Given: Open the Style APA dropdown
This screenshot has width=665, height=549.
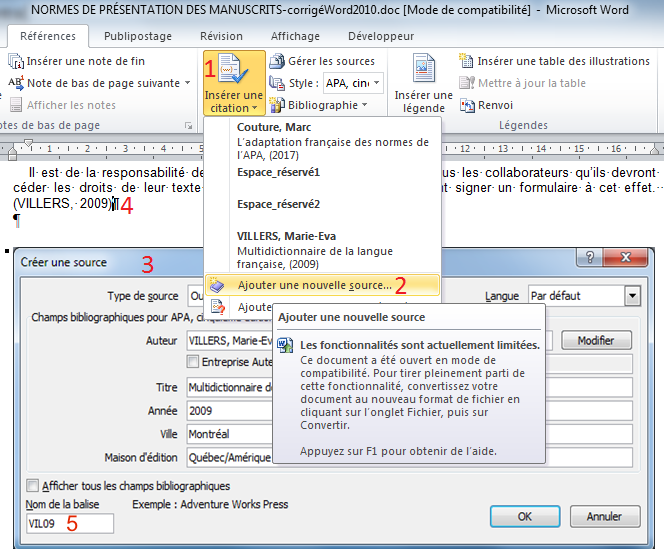Looking at the screenshot, I should click(377, 83).
